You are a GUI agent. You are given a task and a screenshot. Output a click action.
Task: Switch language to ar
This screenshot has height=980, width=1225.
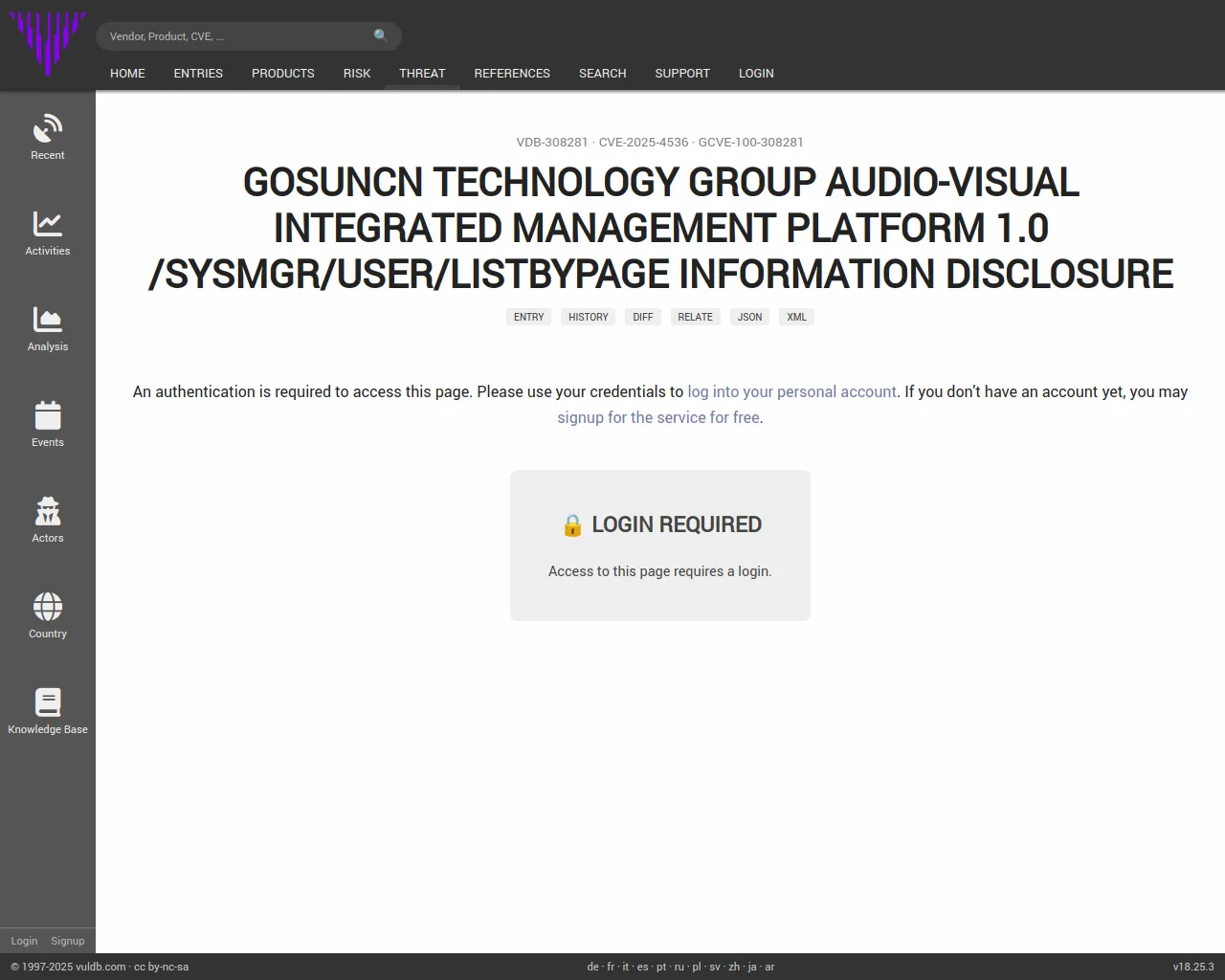pyautogui.click(x=769, y=967)
